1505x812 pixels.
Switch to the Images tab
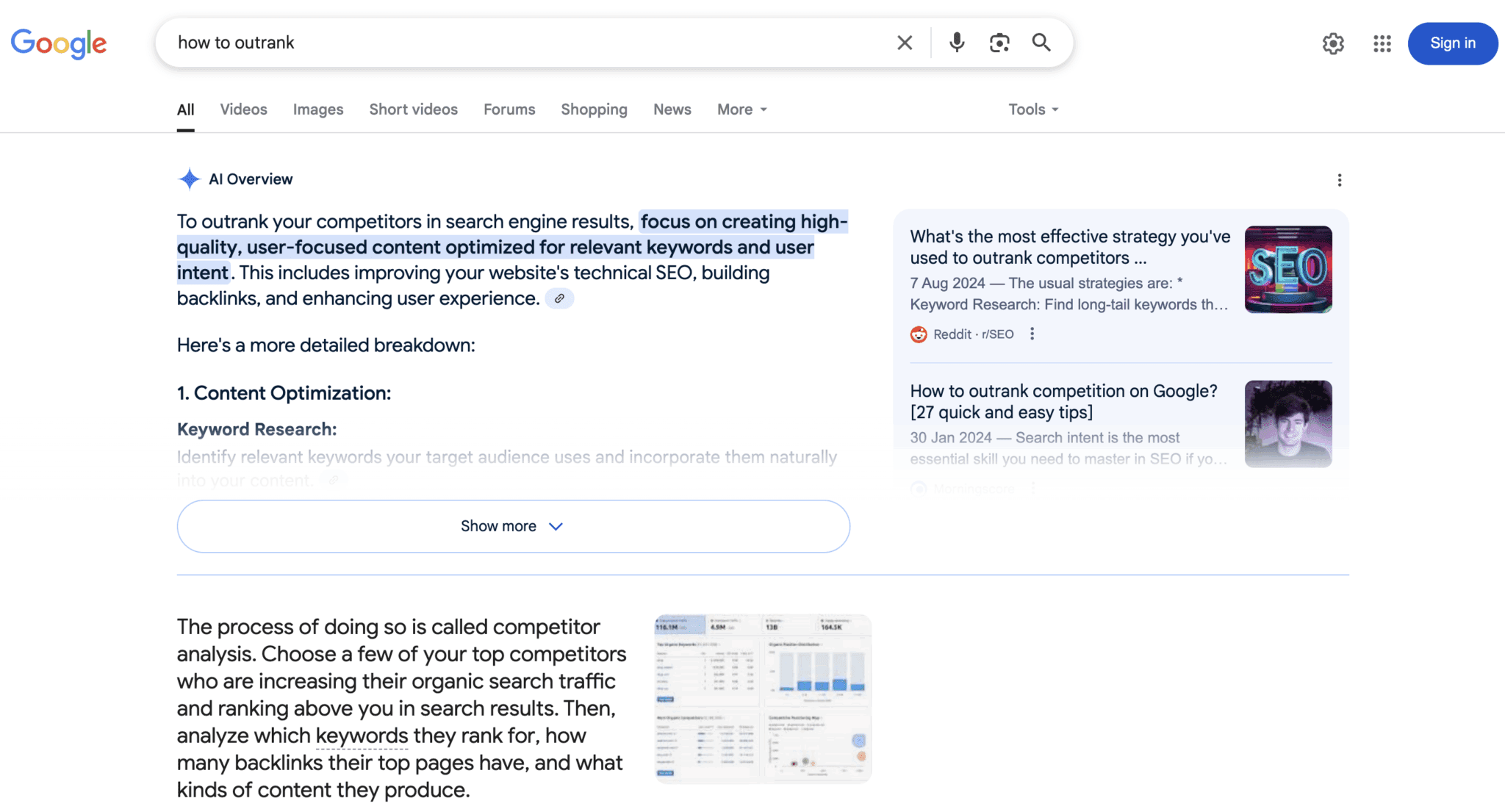(318, 109)
